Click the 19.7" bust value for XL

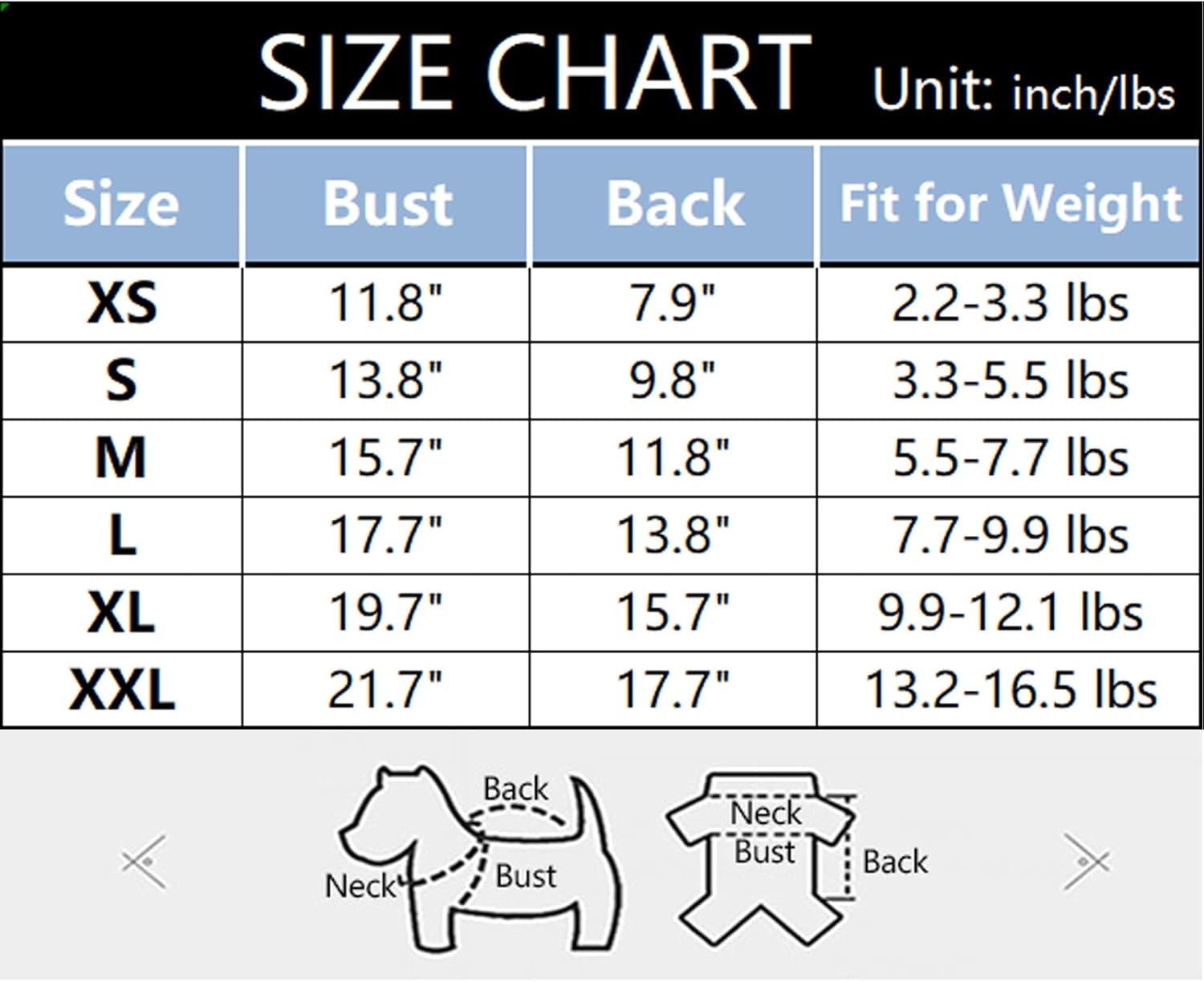[385, 613]
